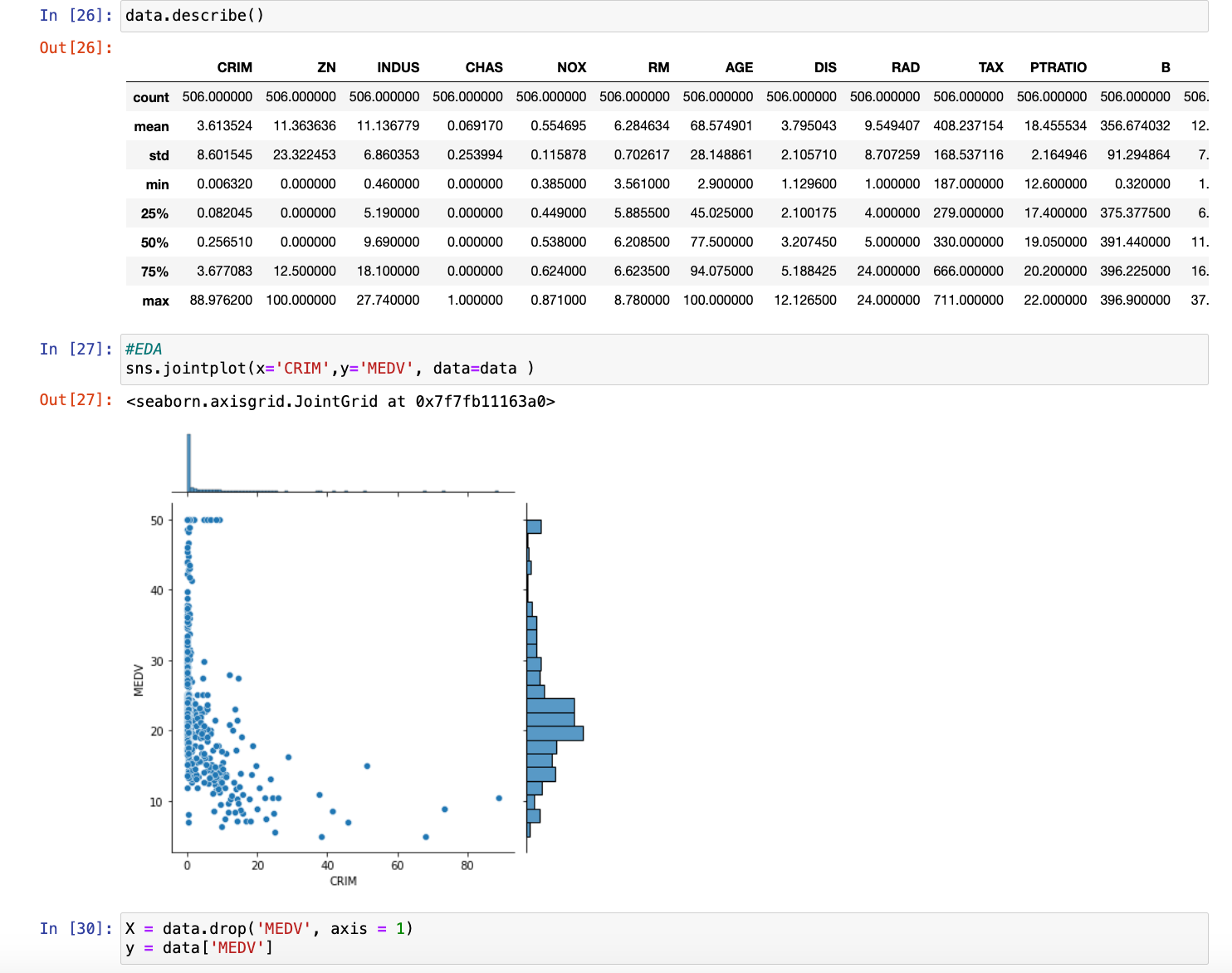Screen dimensions: 1232x973
Task: Click the INDUS column header
Action: (x=398, y=67)
